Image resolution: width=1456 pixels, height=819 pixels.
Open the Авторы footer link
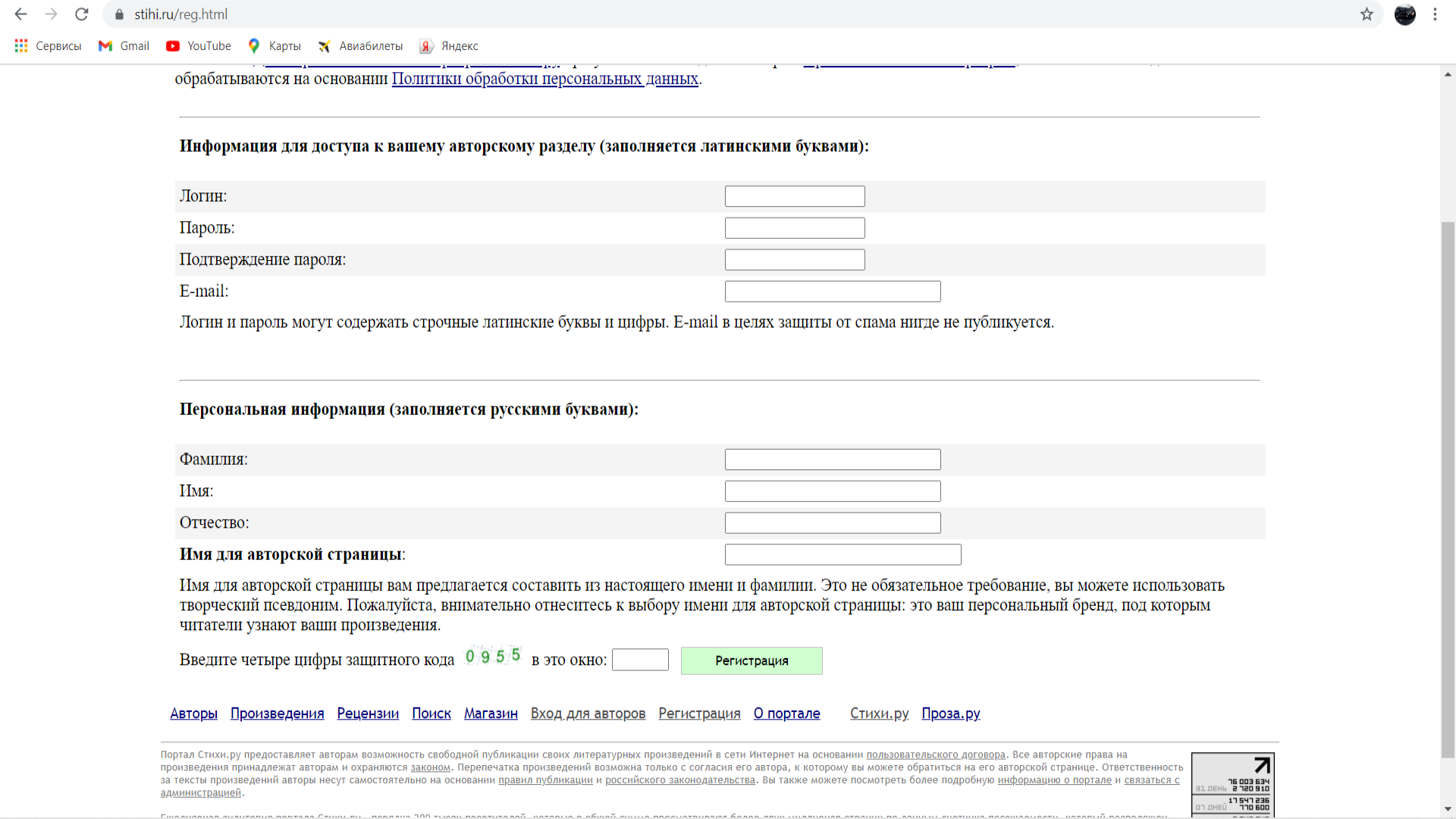point(193,714)
